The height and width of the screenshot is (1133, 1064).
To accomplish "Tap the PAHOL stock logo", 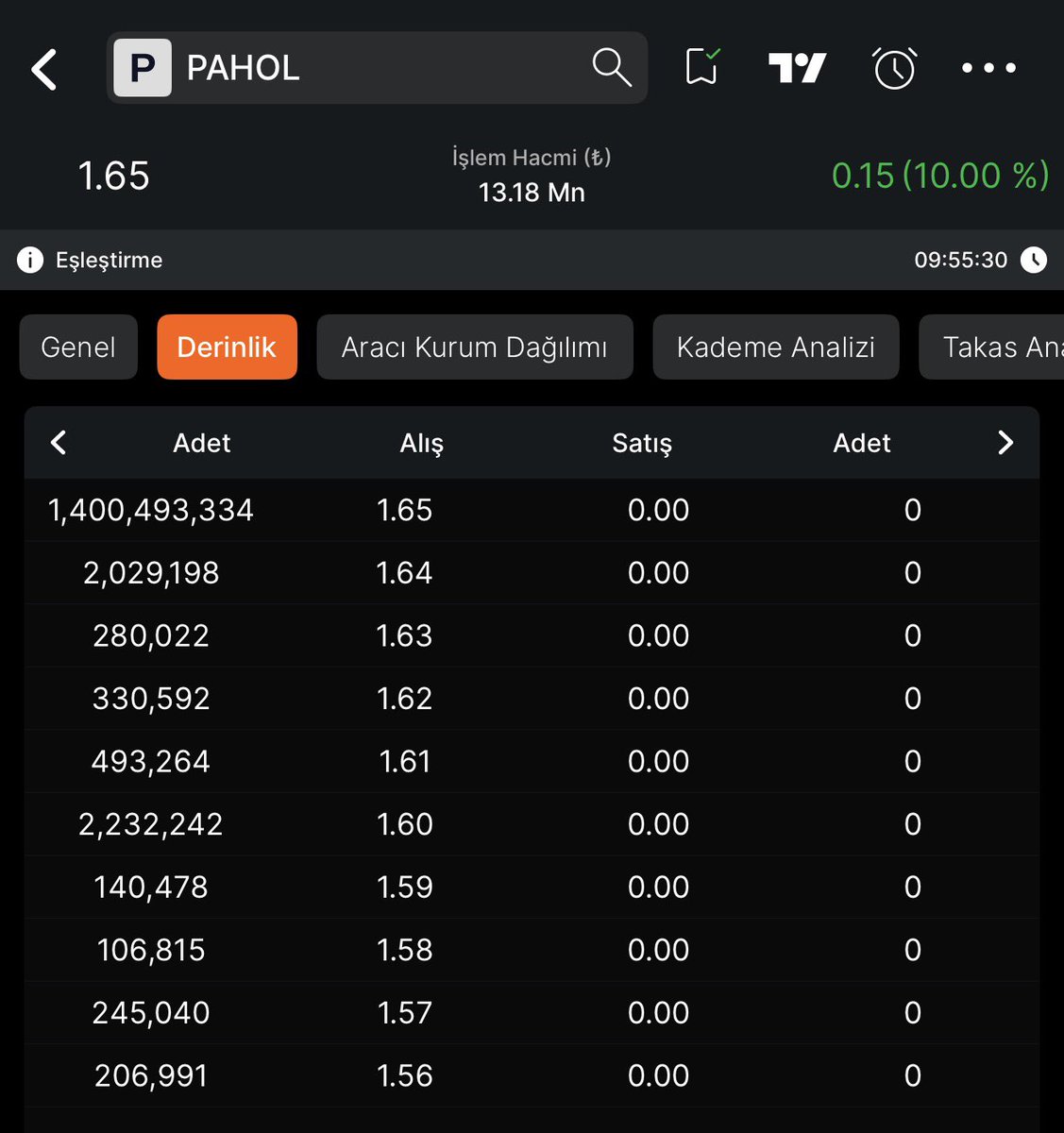I will coord(143,68).
